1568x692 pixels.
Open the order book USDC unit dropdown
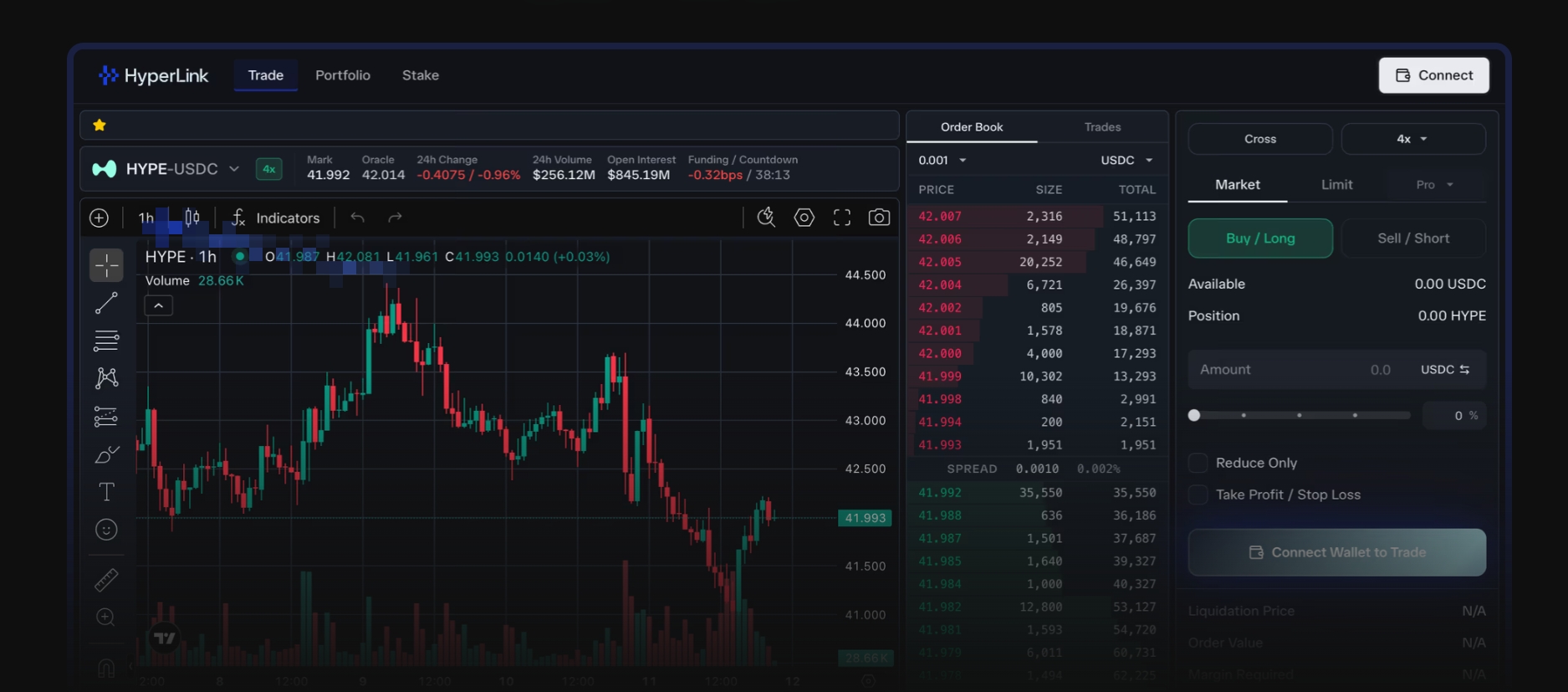1126,160
